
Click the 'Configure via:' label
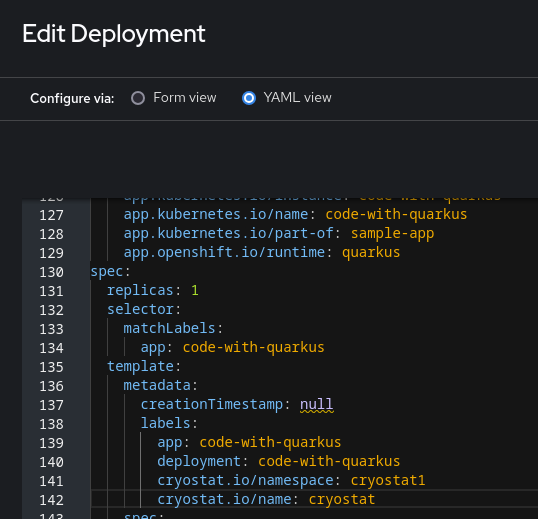point(72,98)
